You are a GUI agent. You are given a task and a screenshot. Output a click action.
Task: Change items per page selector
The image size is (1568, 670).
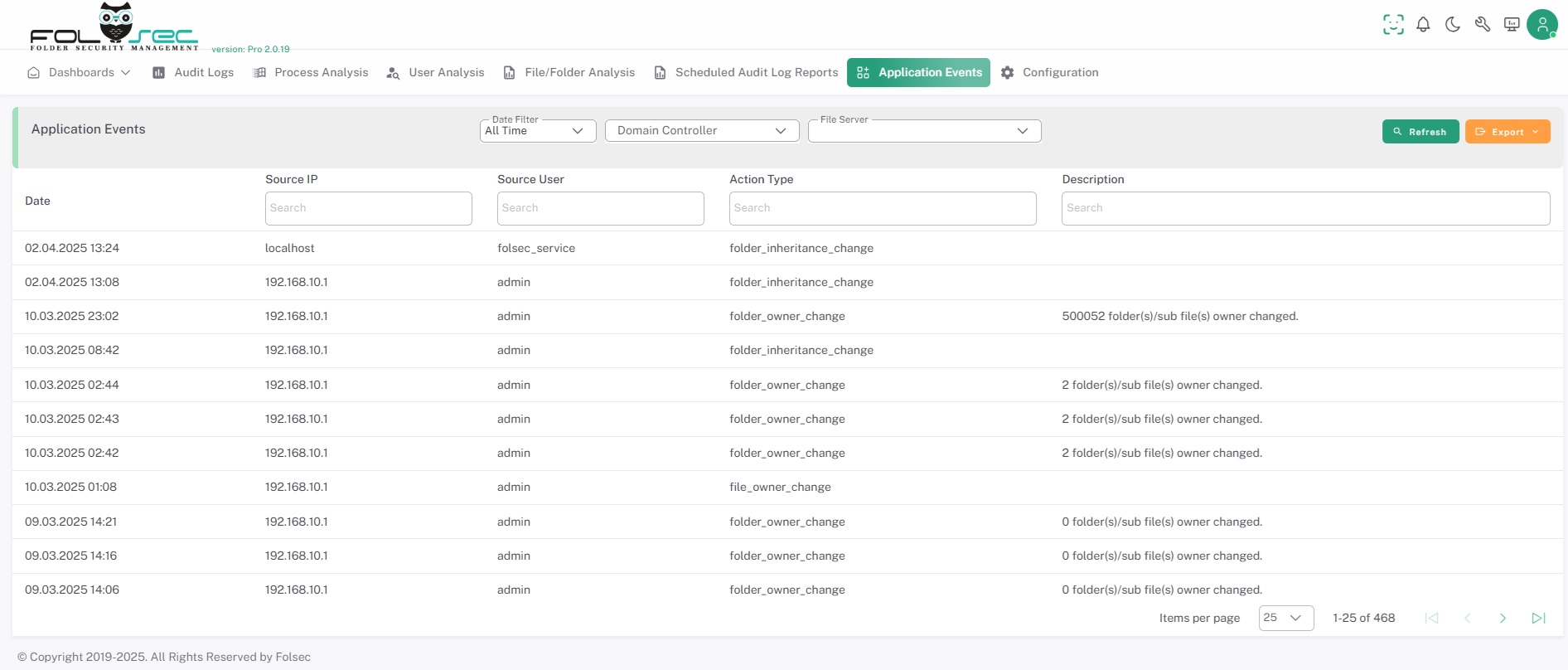[x=1285, y=618]
